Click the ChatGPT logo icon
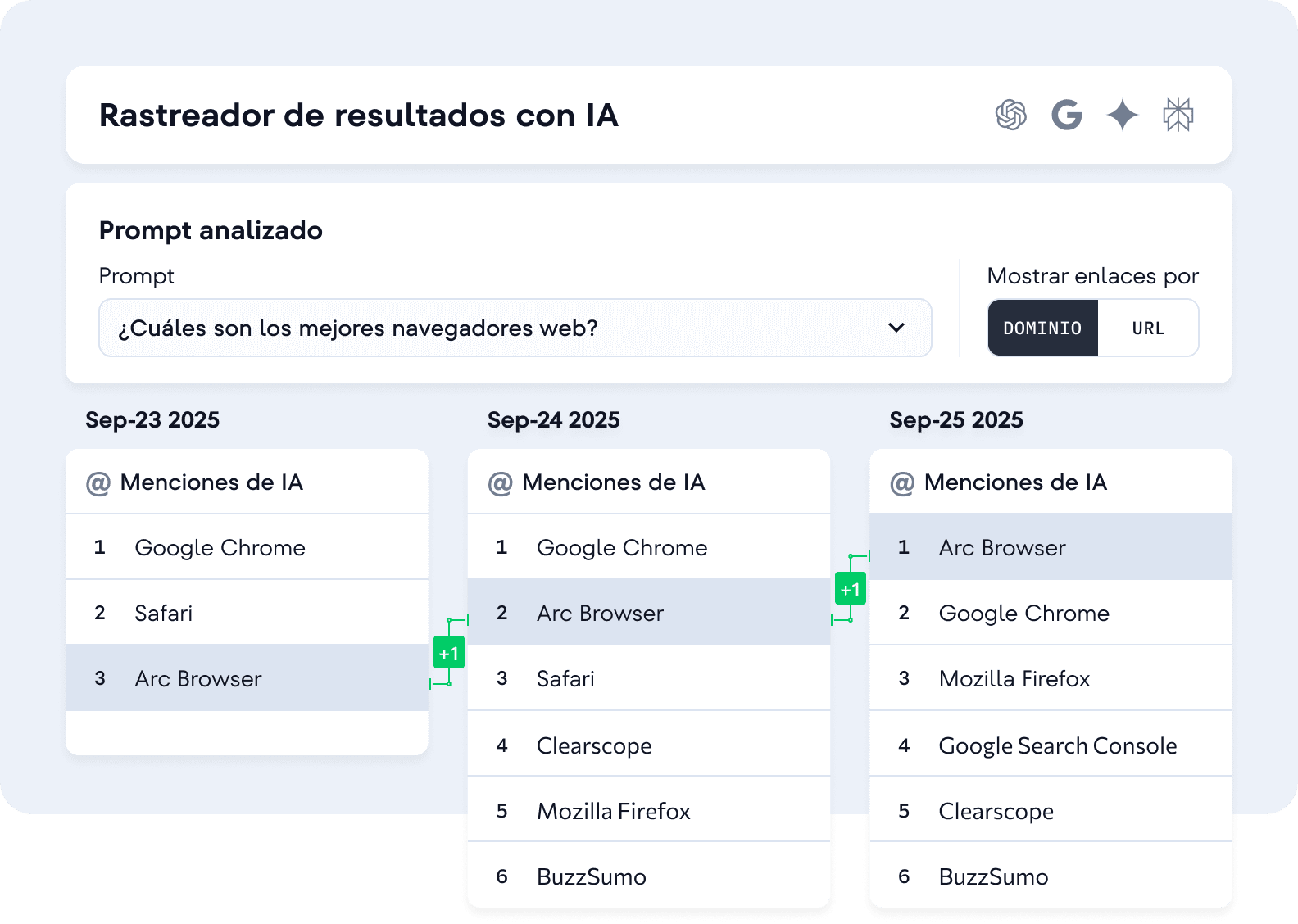Image resolution: width=1298 pixels, height=924 pixels. pos(1010,115)
